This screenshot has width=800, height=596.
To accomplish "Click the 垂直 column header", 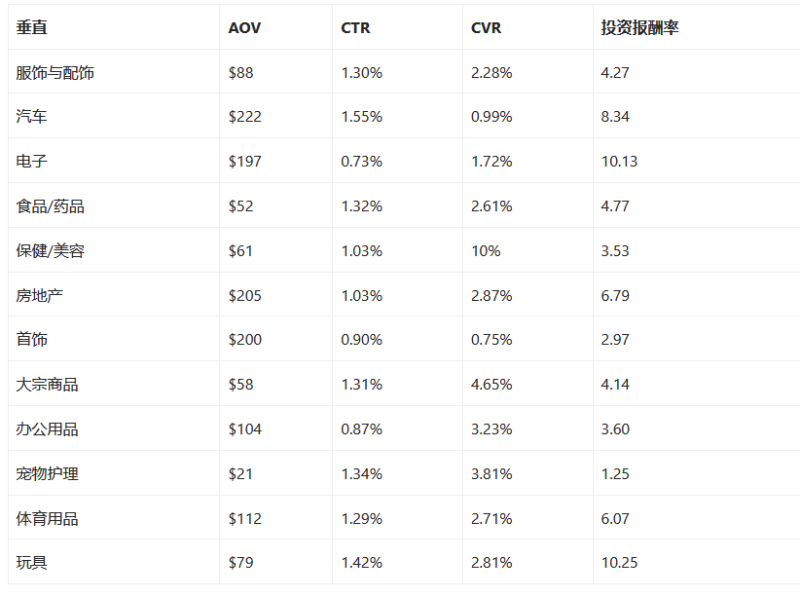I will pyautogui.click(x=32, y=28).
